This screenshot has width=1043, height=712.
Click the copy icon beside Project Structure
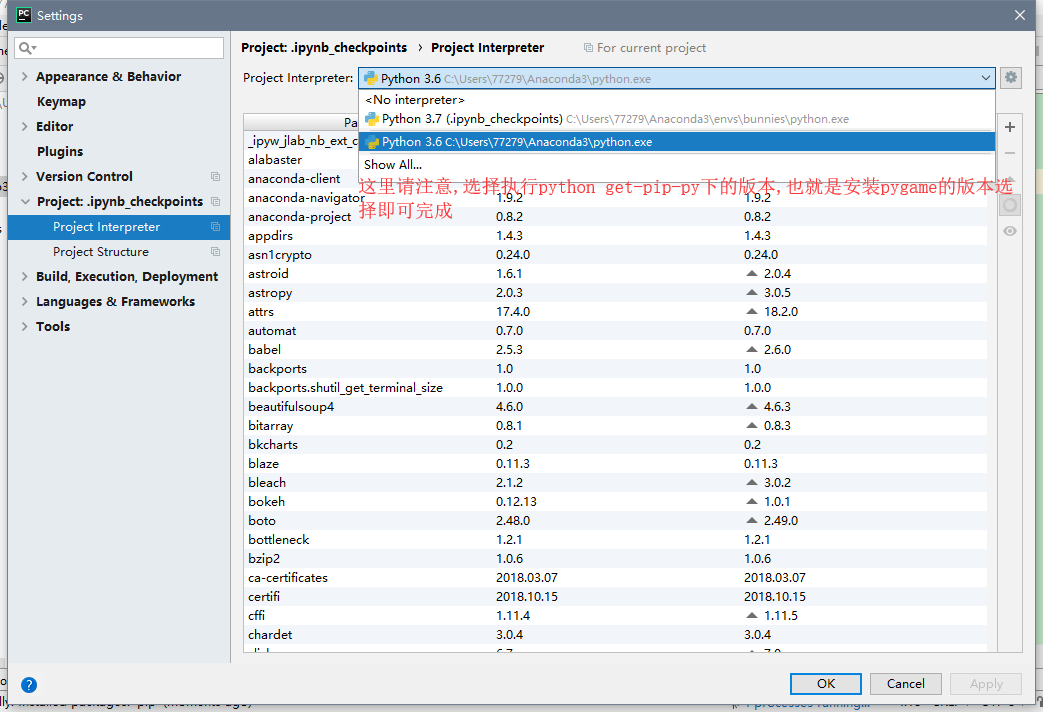215,252
